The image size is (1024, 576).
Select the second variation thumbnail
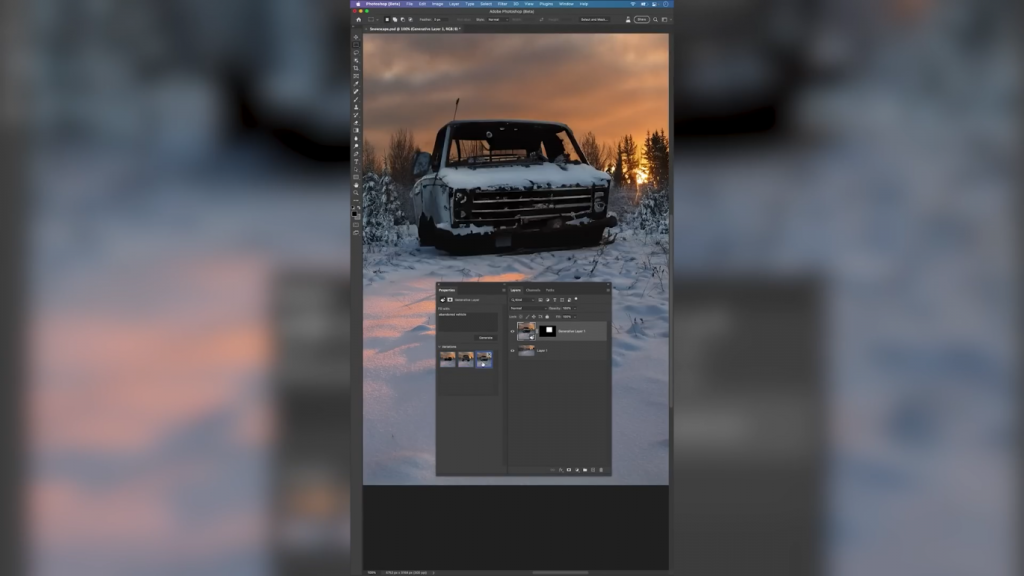tap(466, 359)
